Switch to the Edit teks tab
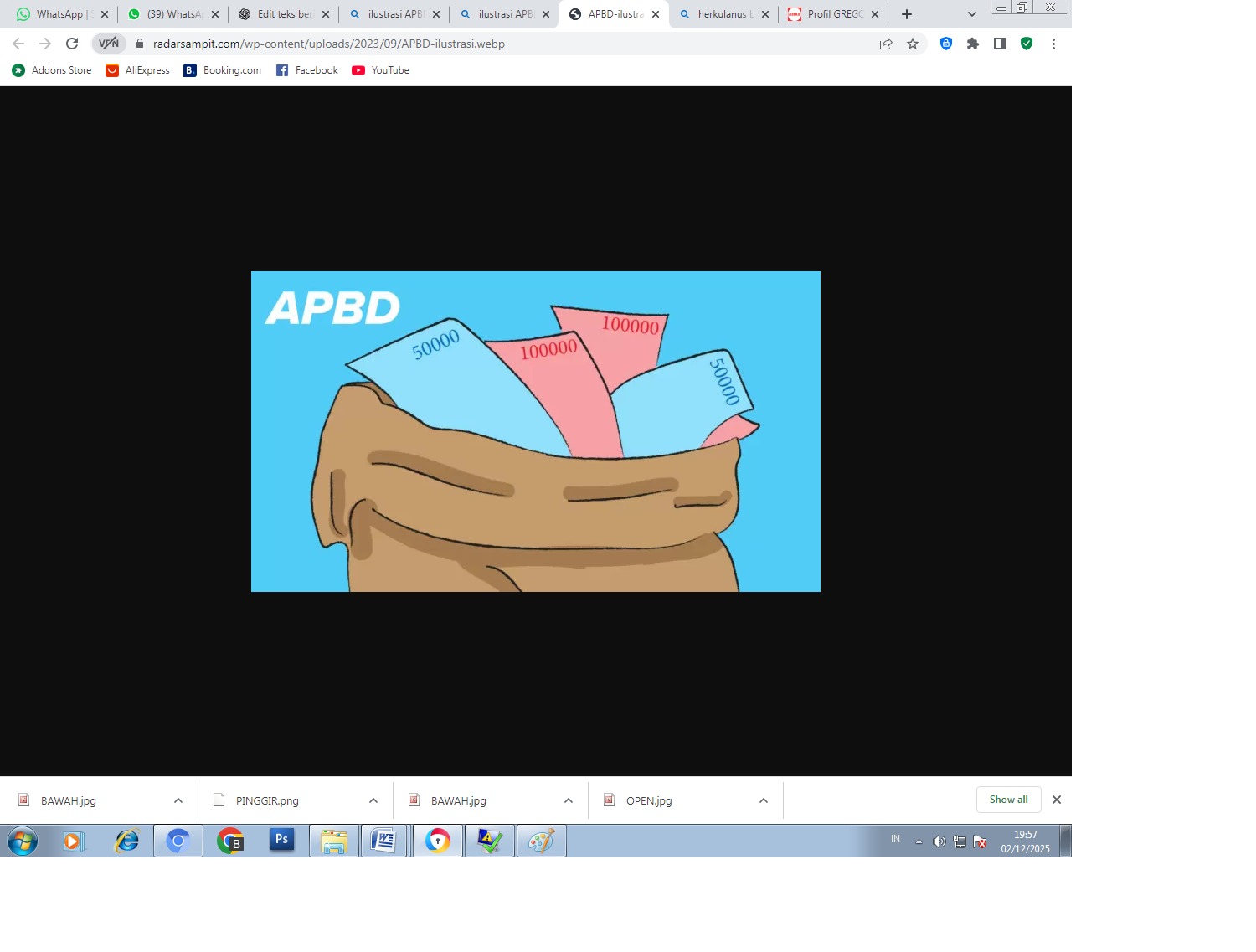Image resolution: width=1256 pixels, height=952 pixels. click(285, 14)
